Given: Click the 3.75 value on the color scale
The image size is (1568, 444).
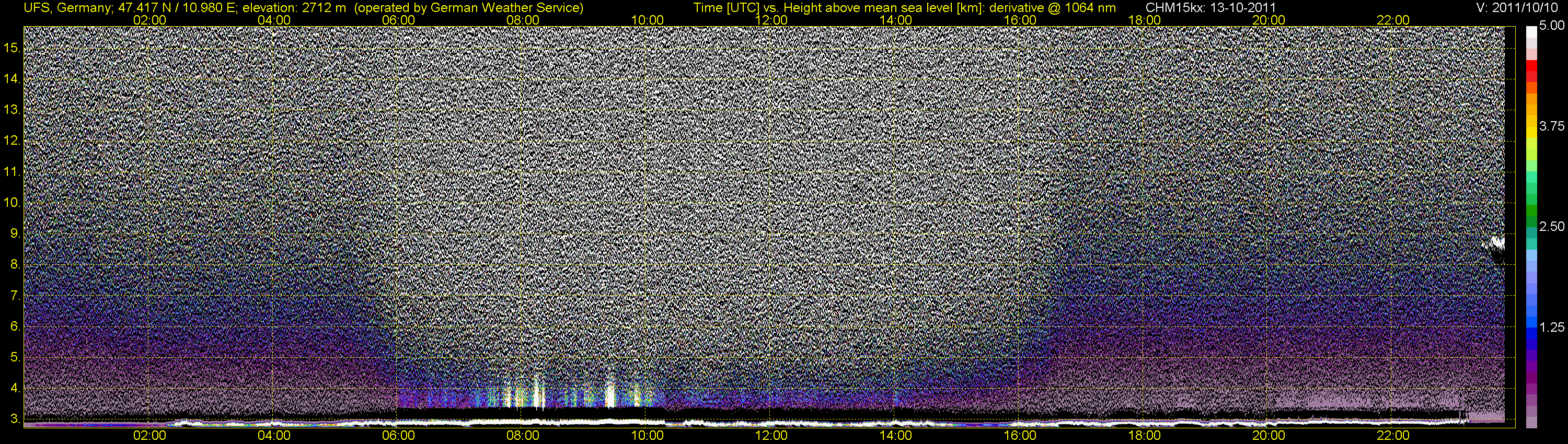Looking at the screenshot, I should coord(1552,126).
